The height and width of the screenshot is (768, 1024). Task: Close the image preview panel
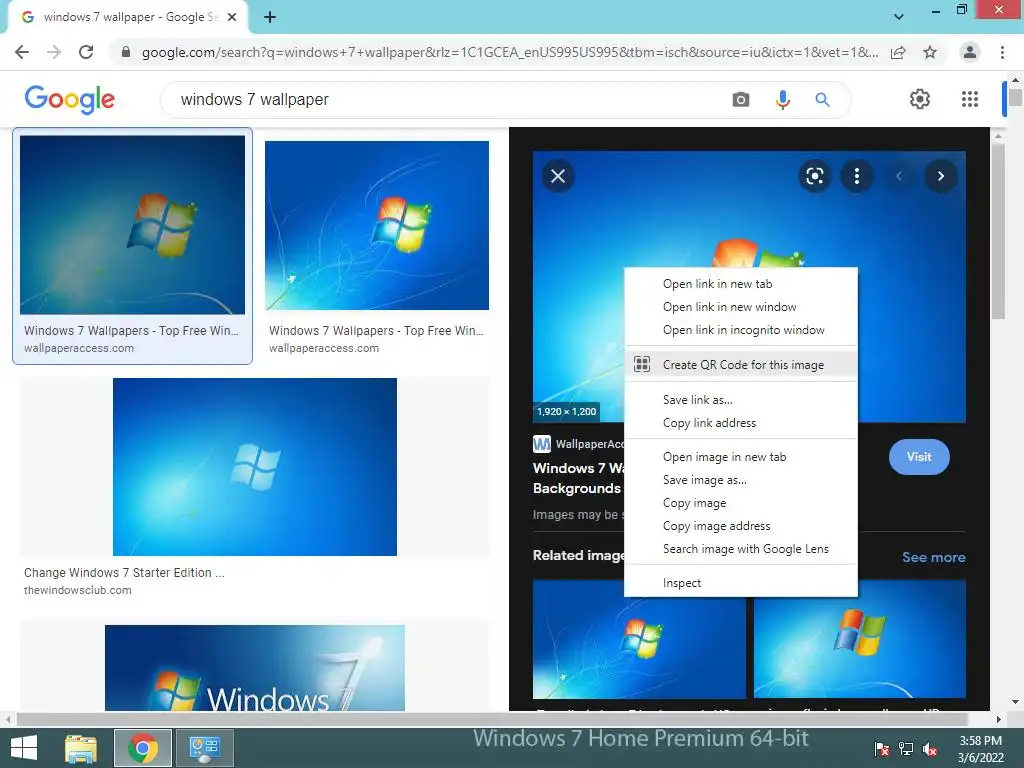click(x=558, y=176)
